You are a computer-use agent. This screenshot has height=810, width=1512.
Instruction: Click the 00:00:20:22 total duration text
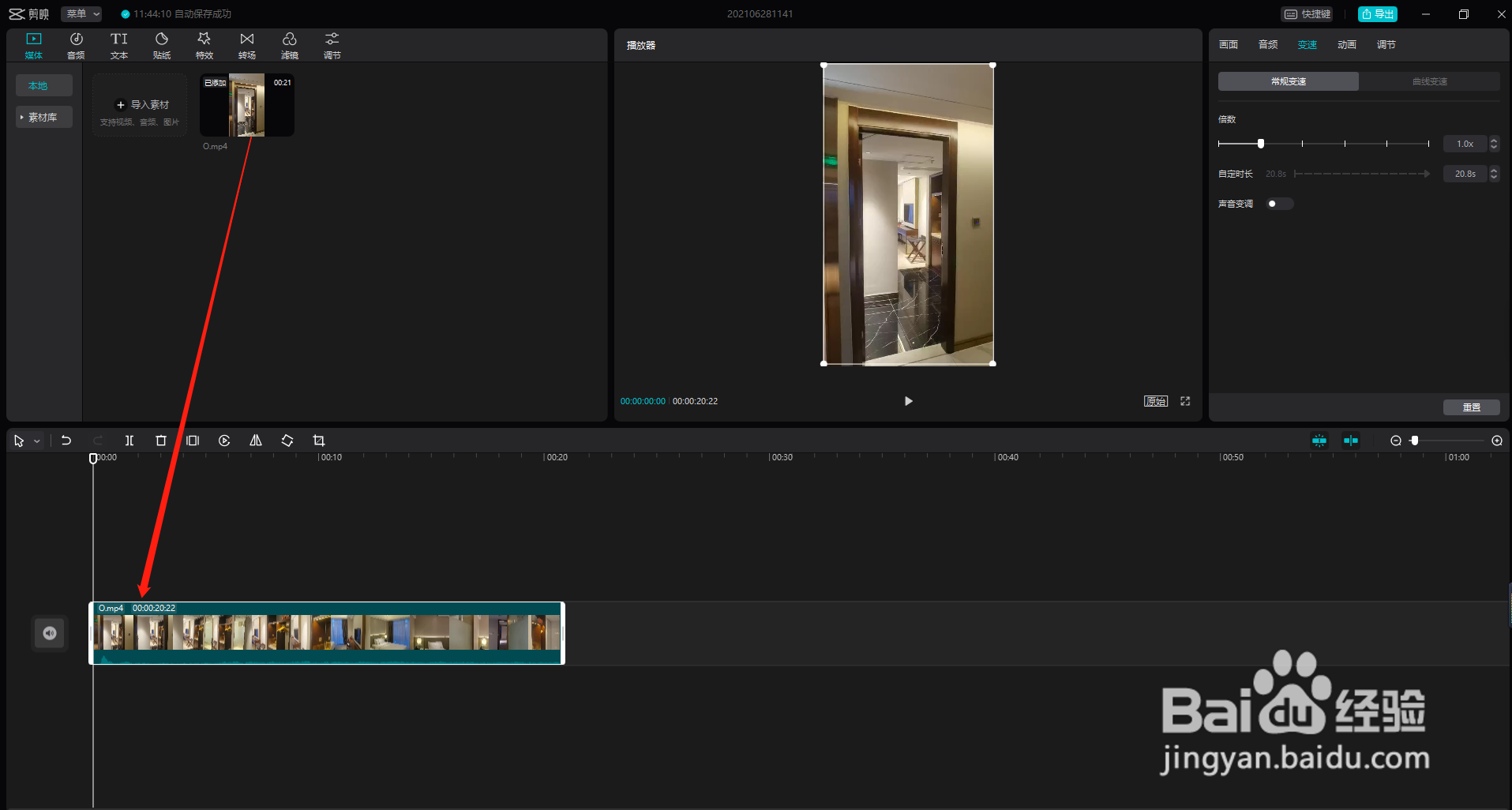click(x=695, y=401)
